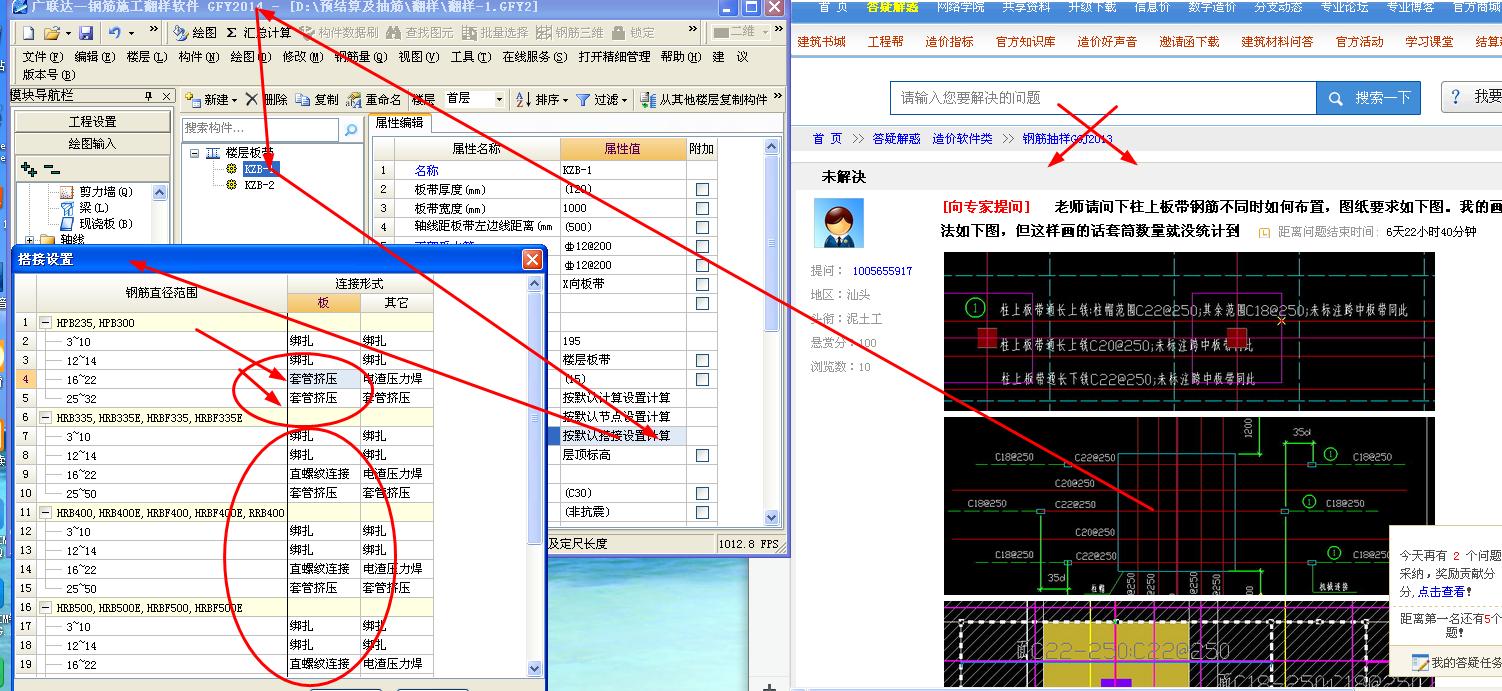Collapse the 楼层板带 tree node
1502x691 pixels.
click(194, 153)
